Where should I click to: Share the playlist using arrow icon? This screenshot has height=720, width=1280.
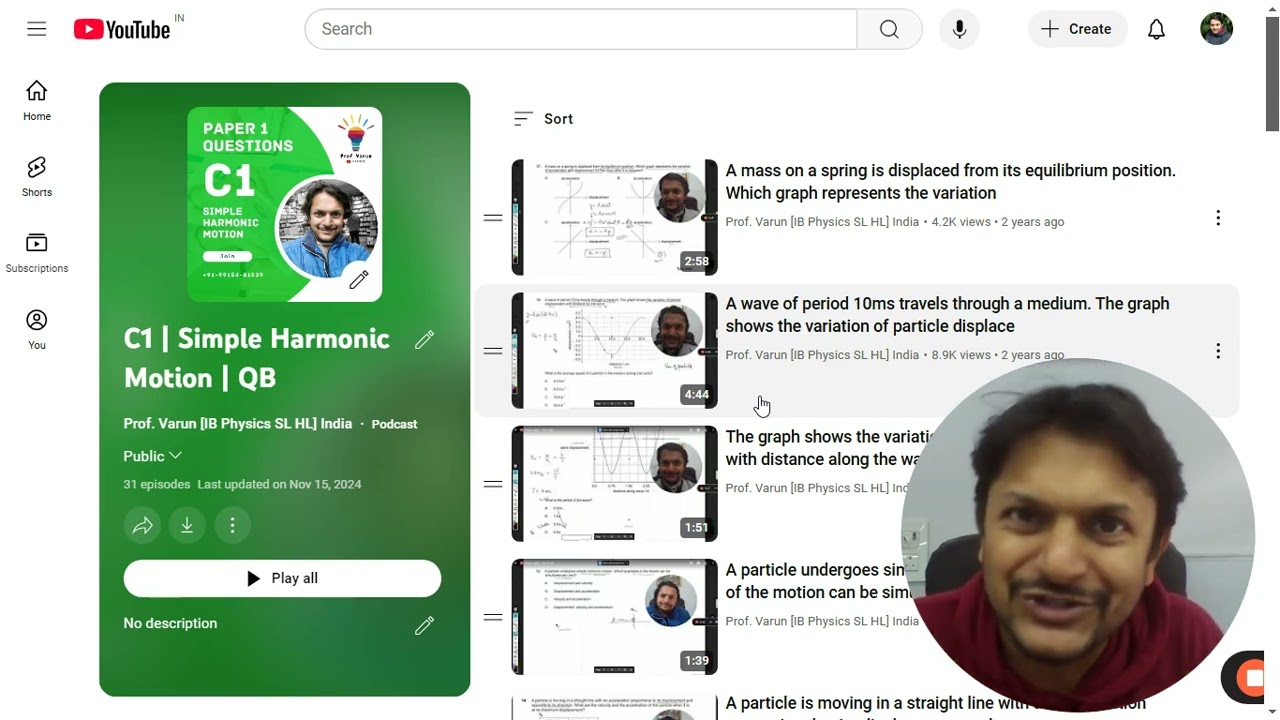[143, 525]
